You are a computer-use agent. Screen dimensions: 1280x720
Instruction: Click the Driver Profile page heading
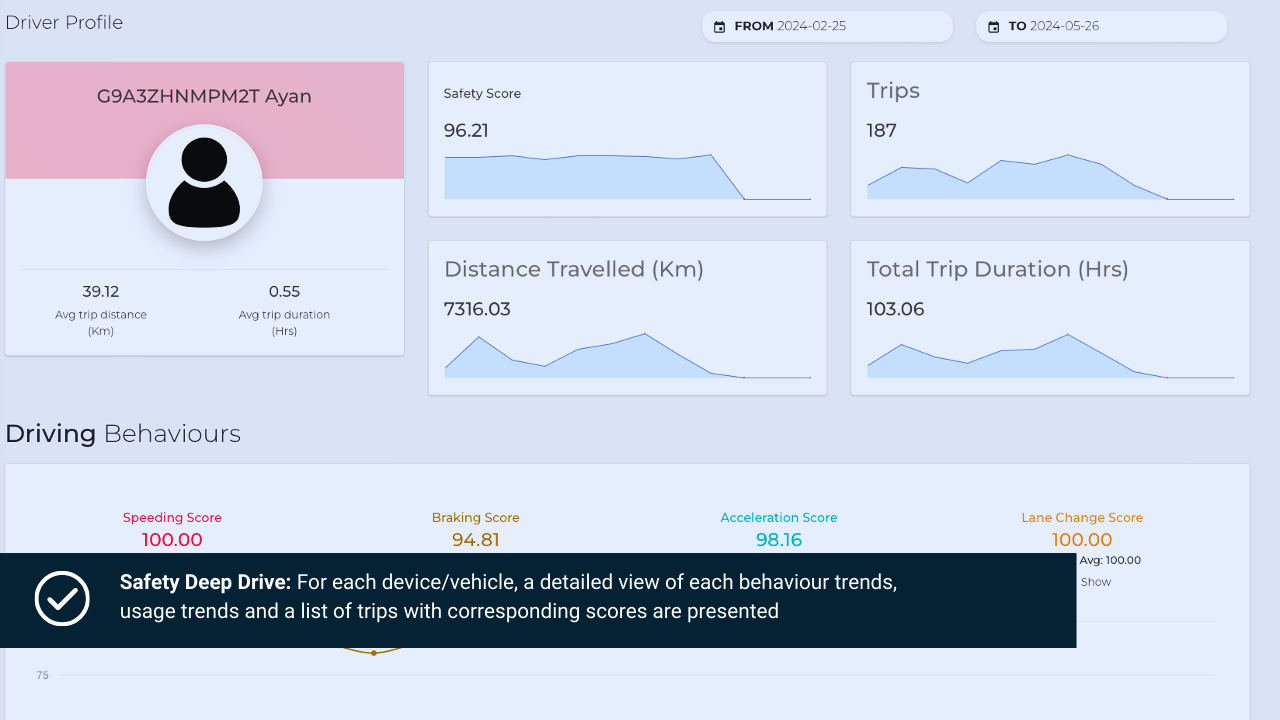(64, 23)
